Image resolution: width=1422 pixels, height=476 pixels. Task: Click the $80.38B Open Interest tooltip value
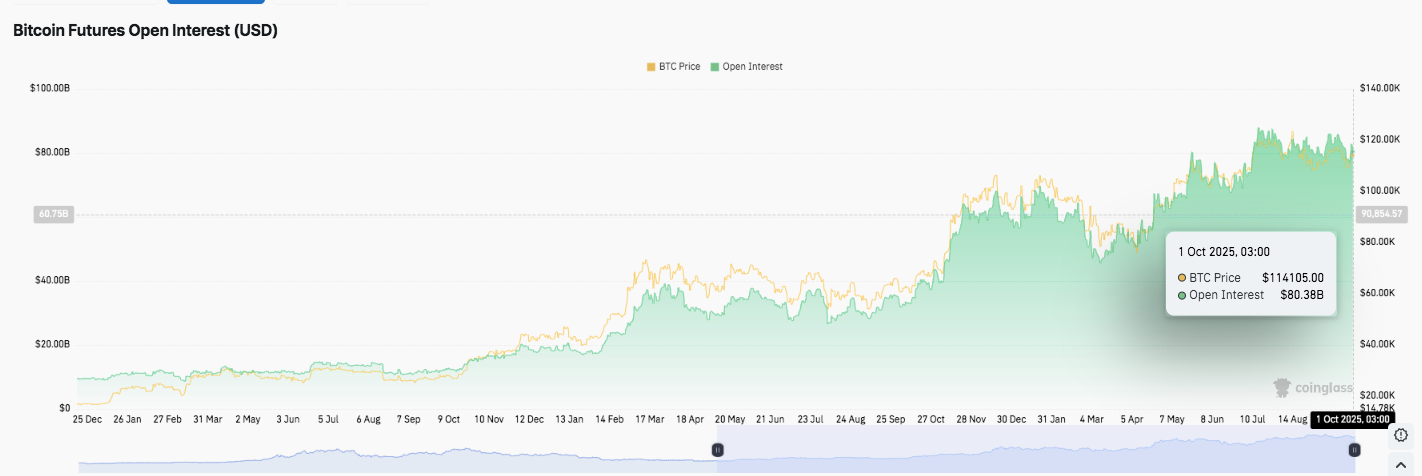click(x=1302, y=295)
